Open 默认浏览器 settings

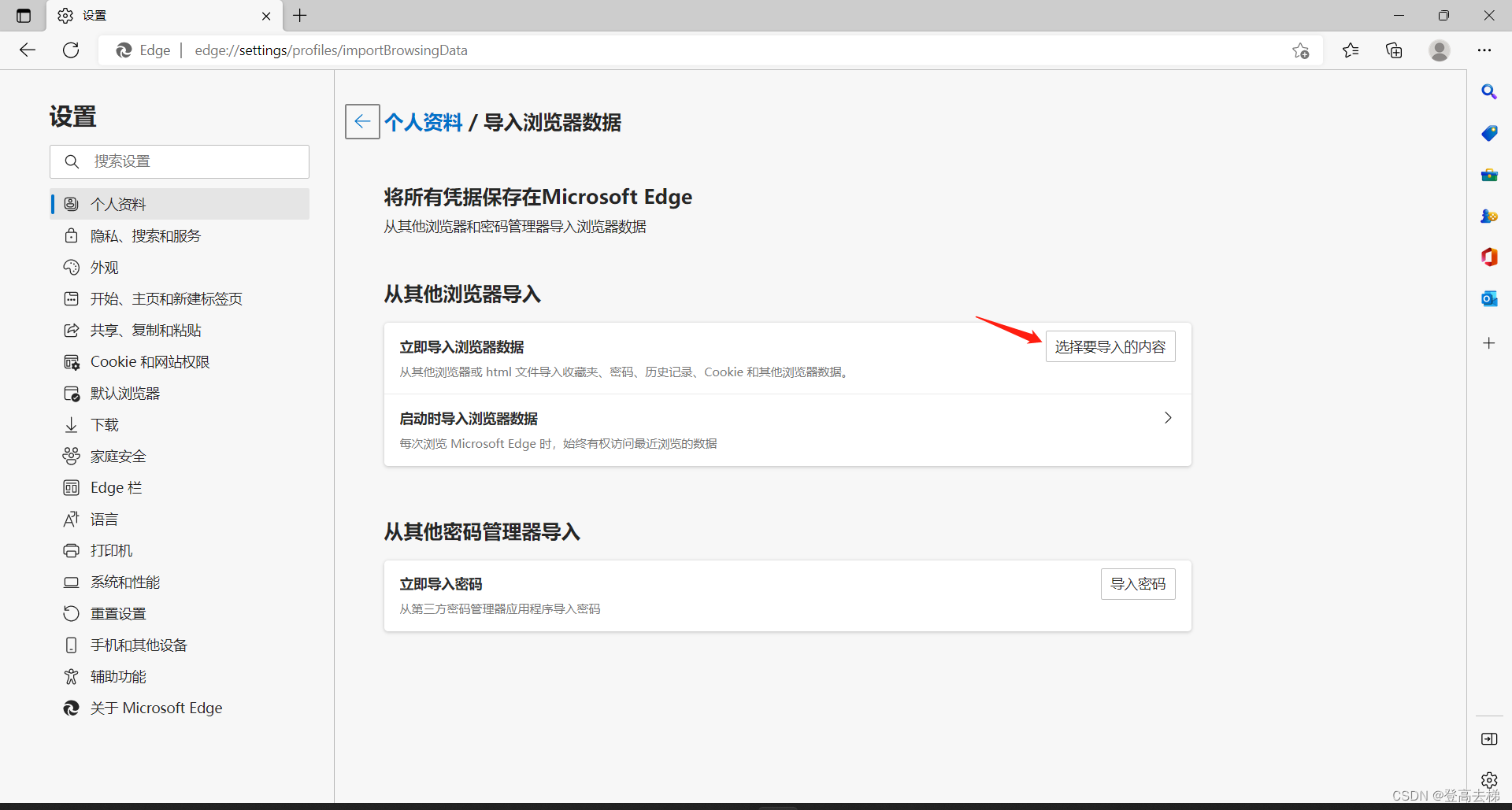[x=180, y=393]
